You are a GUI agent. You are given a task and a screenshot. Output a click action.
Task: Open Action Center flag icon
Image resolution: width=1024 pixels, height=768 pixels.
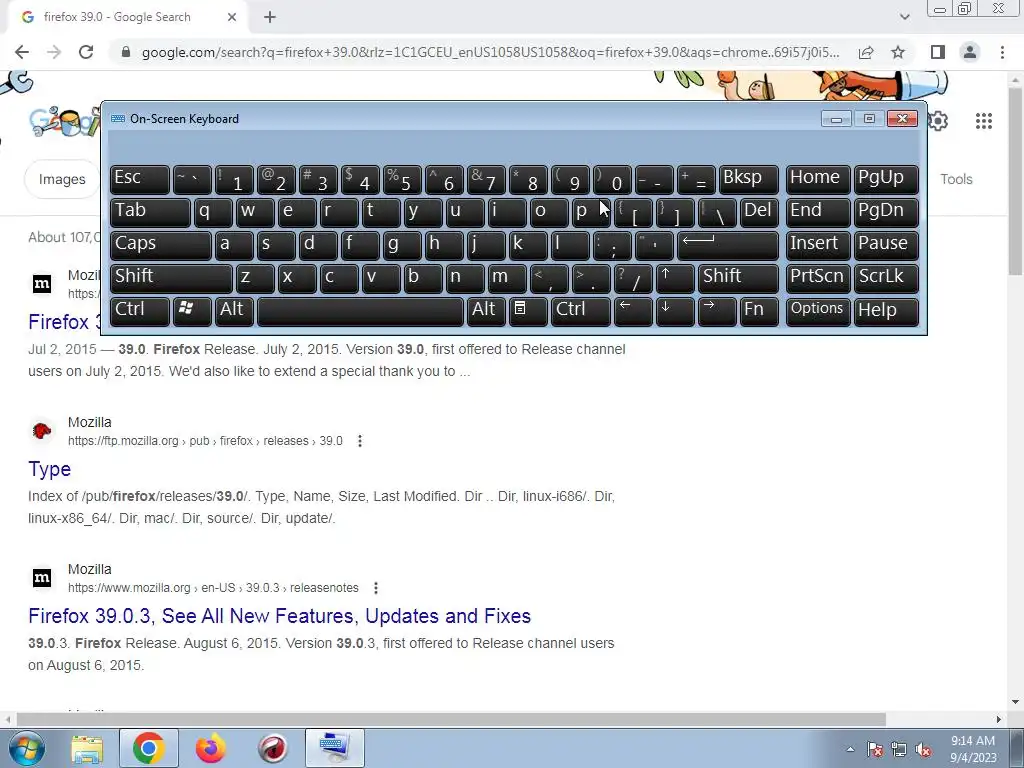coord(875,749)
